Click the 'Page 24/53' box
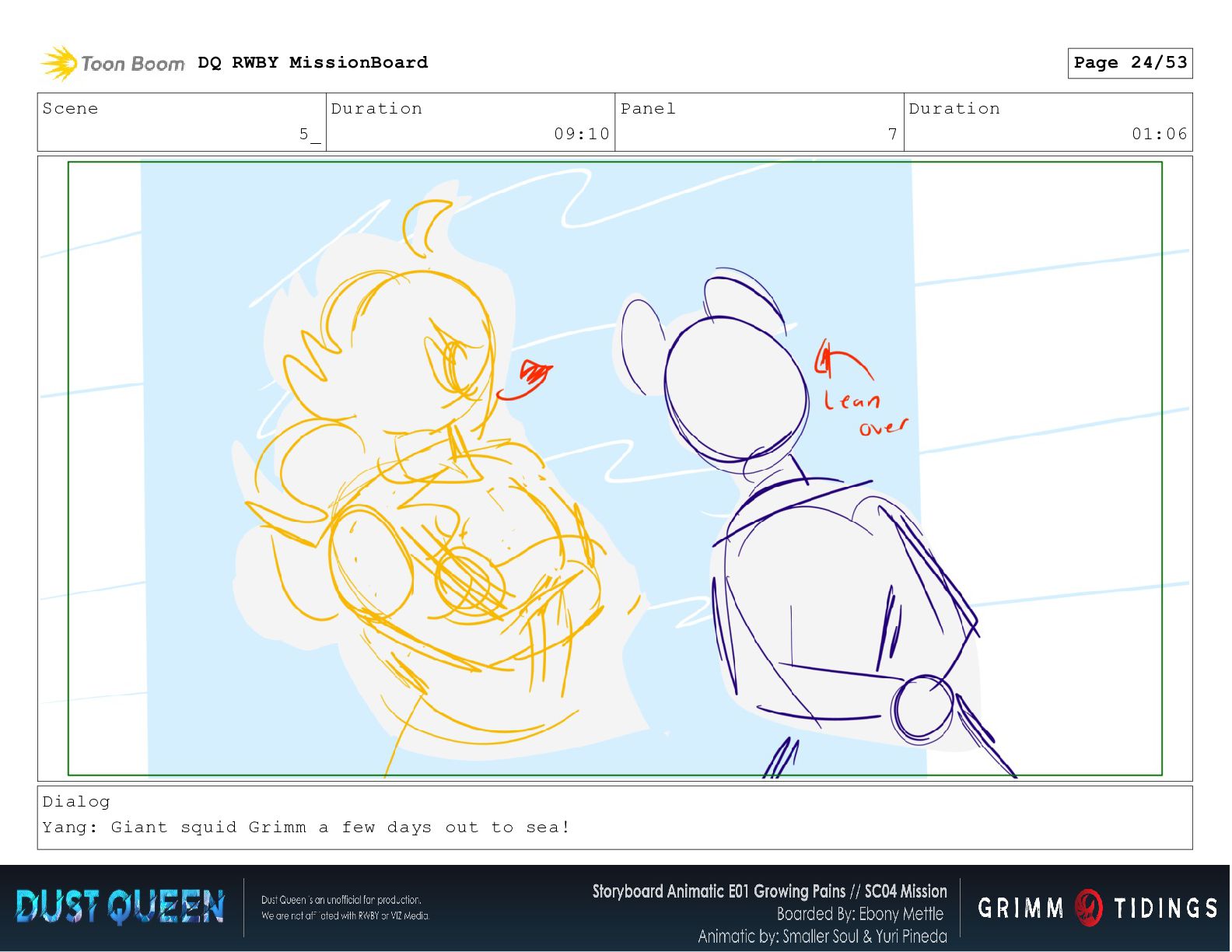This screenshot has height=952, width=1232. (1130, 63)
